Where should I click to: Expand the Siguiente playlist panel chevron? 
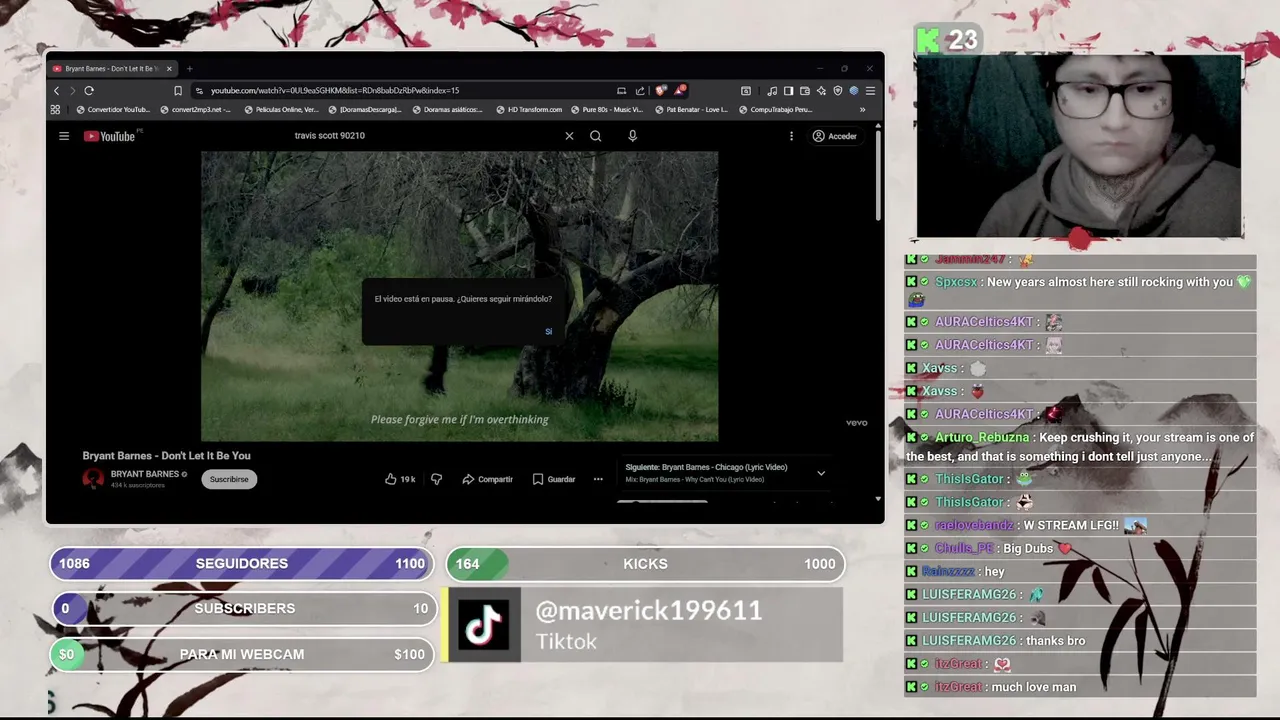click(x=821, y=473)
